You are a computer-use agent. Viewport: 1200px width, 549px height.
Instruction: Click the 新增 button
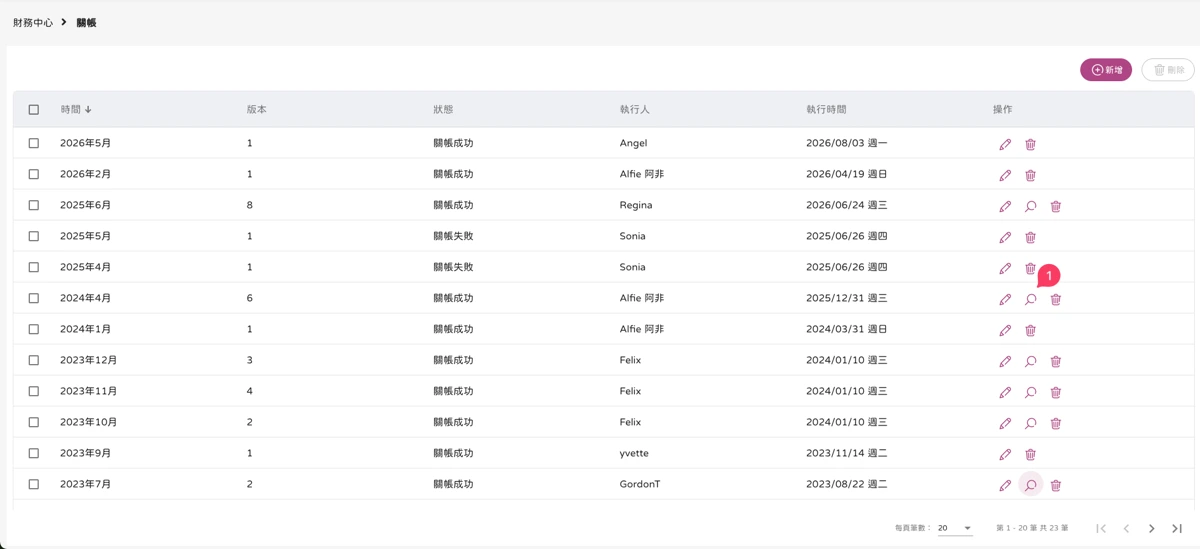(1106, 70)
